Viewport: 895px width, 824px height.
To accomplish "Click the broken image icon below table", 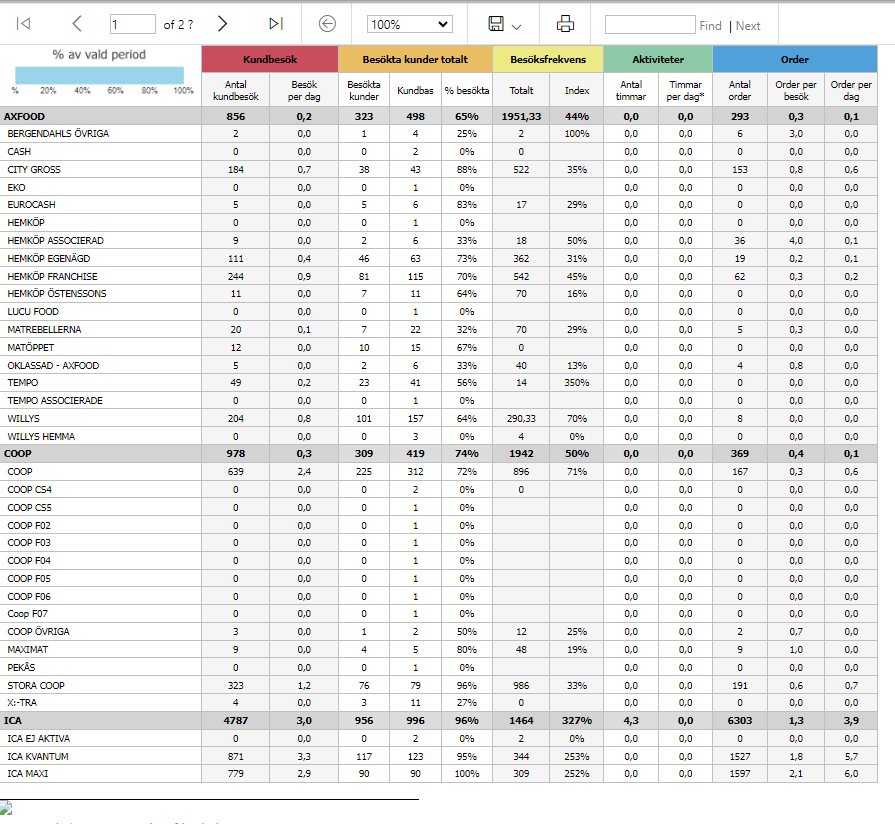I will pyautogui.click(x=6, y=808).
